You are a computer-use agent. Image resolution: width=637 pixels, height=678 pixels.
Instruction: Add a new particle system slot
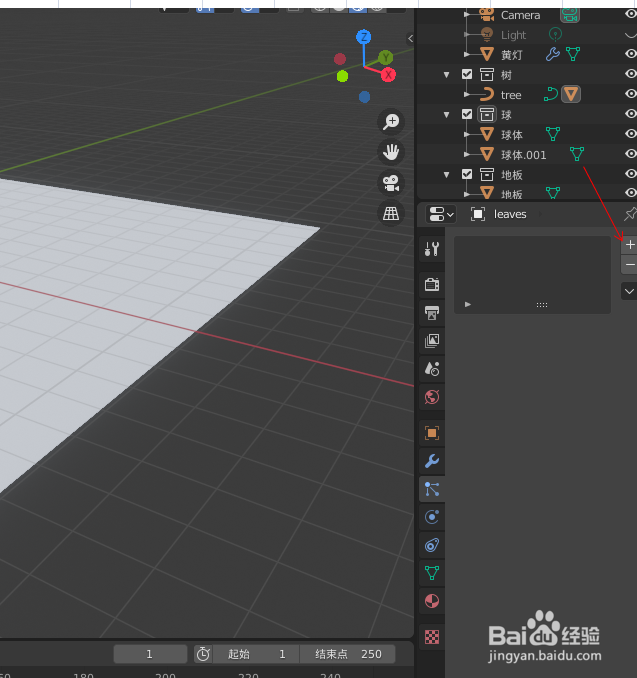pyautogui.click(x=630, y=245)
